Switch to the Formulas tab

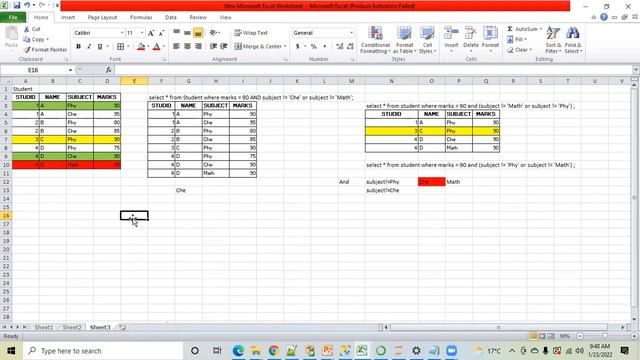click(x=141, y=18)
